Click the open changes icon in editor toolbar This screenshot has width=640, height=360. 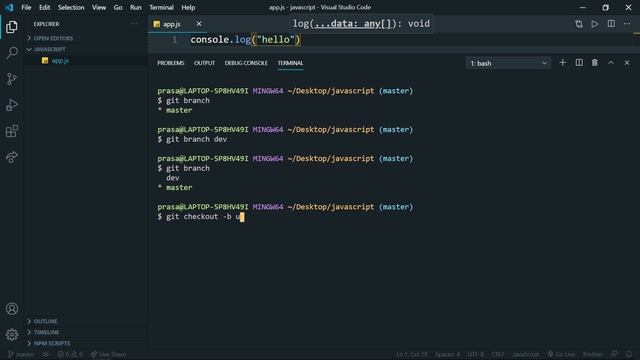pyautogui.click(x=579, y=24)
